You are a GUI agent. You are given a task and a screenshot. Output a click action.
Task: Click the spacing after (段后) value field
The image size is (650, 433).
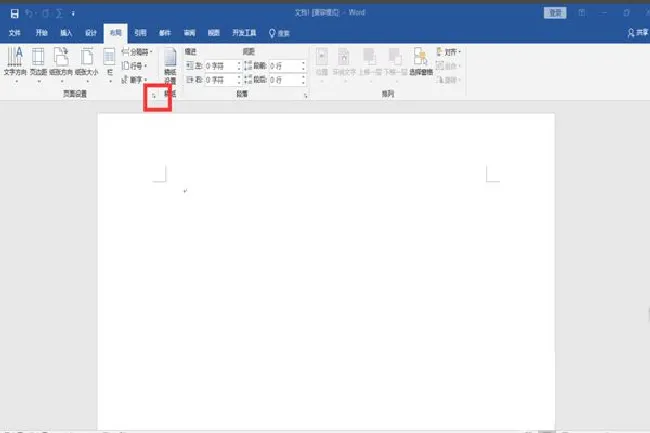[x=285, y=80]
